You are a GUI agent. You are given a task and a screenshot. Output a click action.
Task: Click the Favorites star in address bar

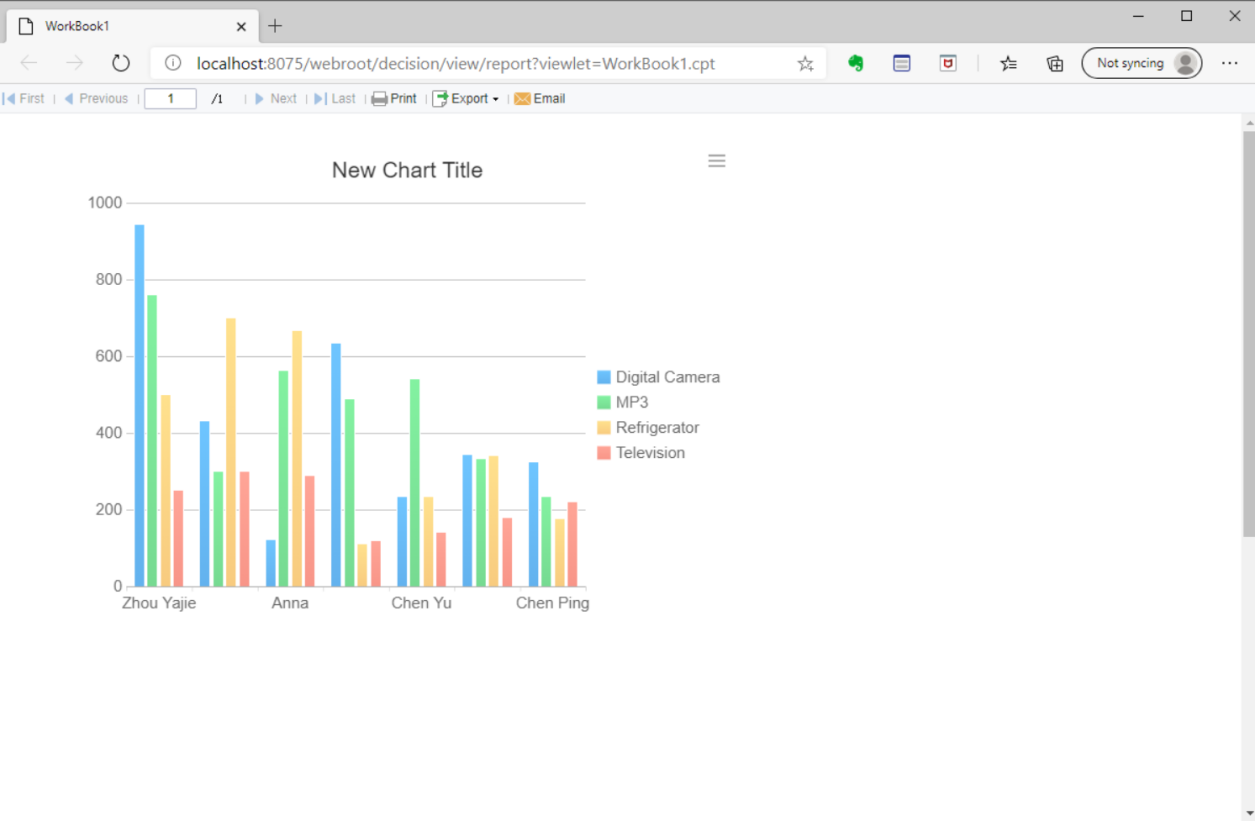805,62
